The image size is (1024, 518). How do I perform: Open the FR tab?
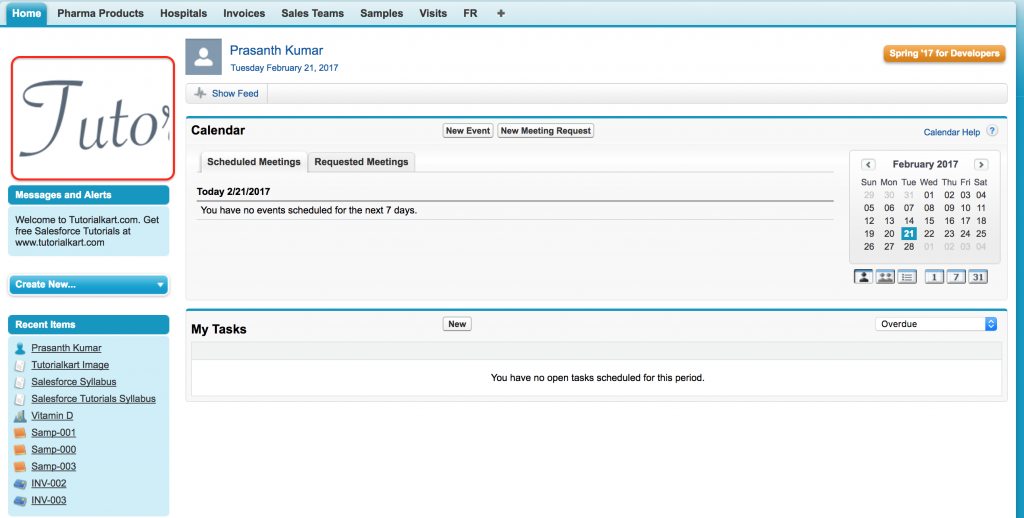(470, 13)
